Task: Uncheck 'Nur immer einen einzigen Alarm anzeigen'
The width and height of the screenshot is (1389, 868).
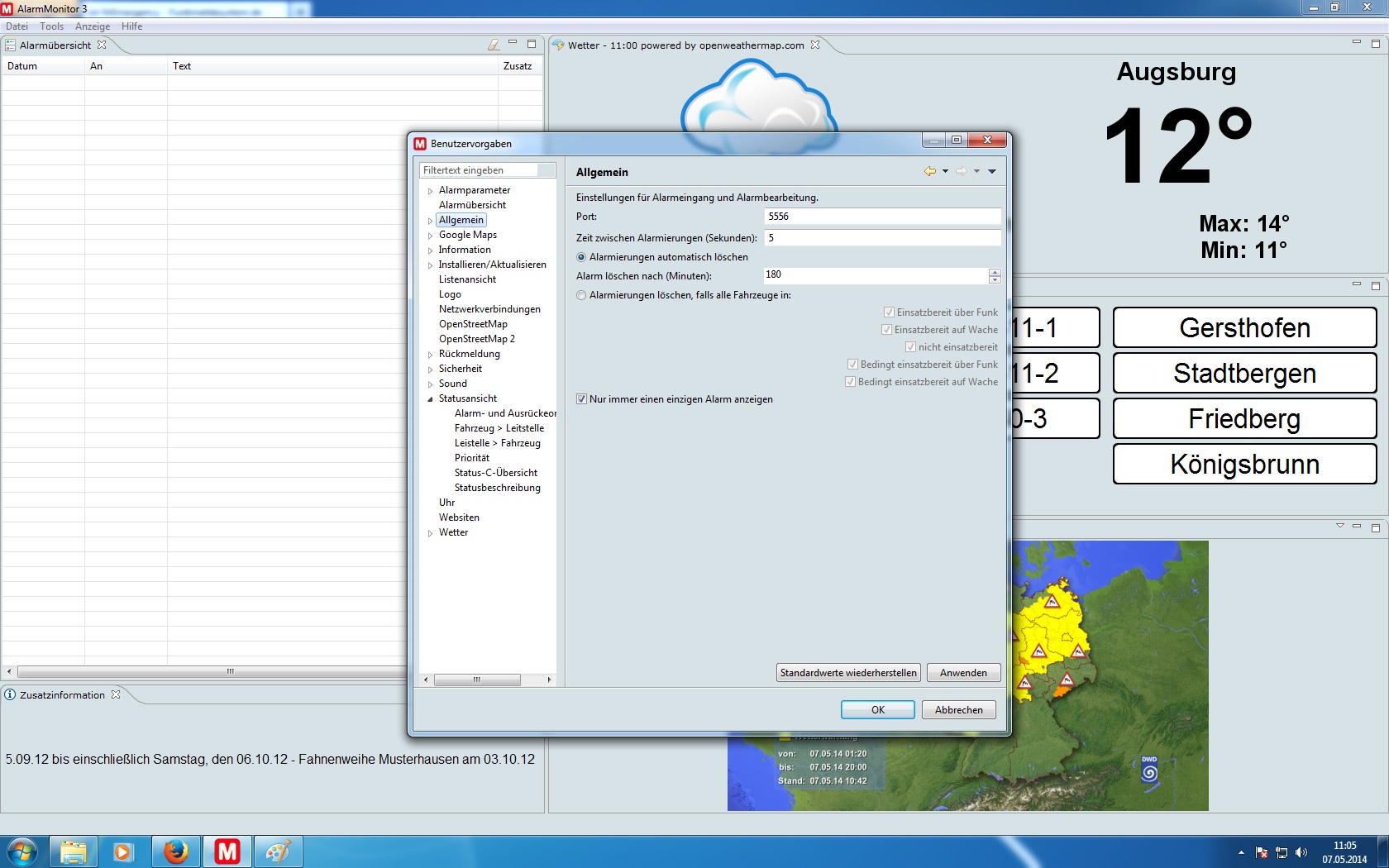Action: point(581,399)
